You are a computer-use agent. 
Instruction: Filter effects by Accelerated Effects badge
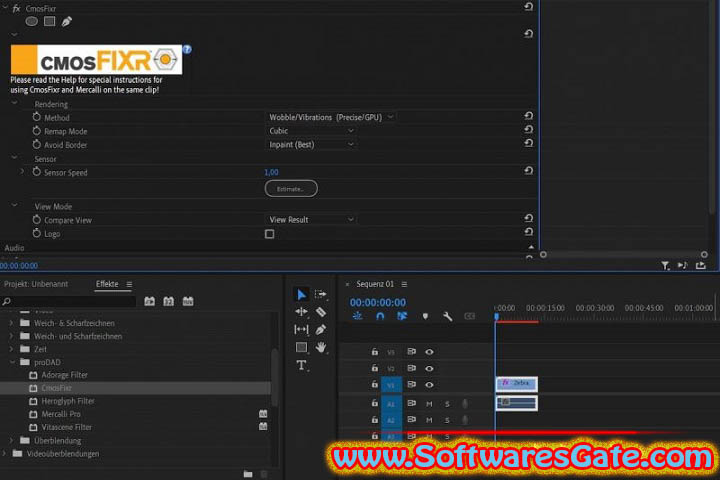[x=150, y=301]
